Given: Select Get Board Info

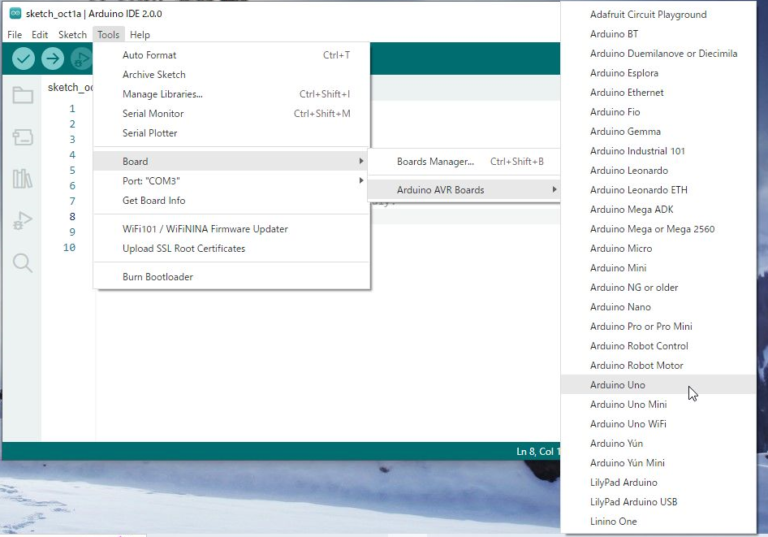Looking at the screenshot, I should tap(232, 200).
